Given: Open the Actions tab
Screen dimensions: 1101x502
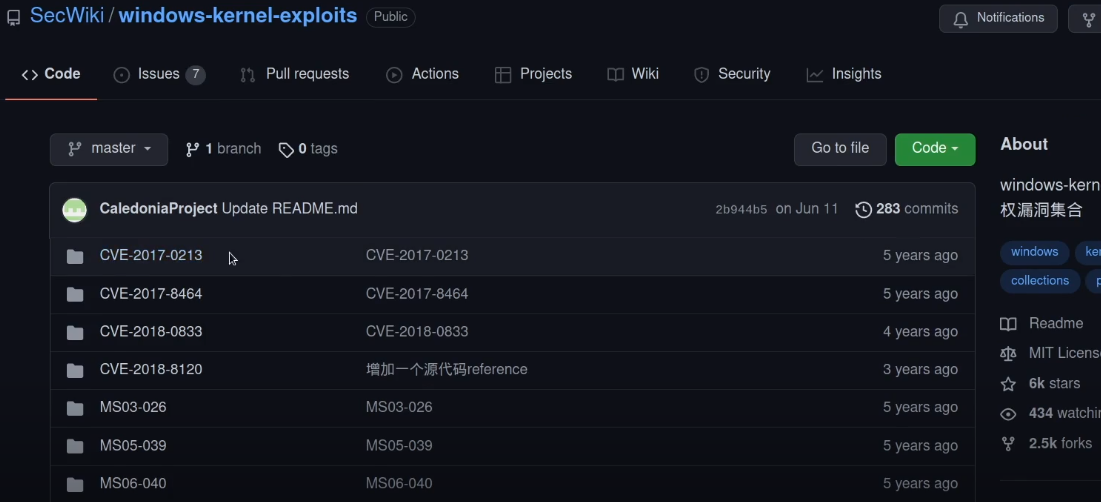Looking at the screenshot, I should pyautogui.click(x=422, y=74).
